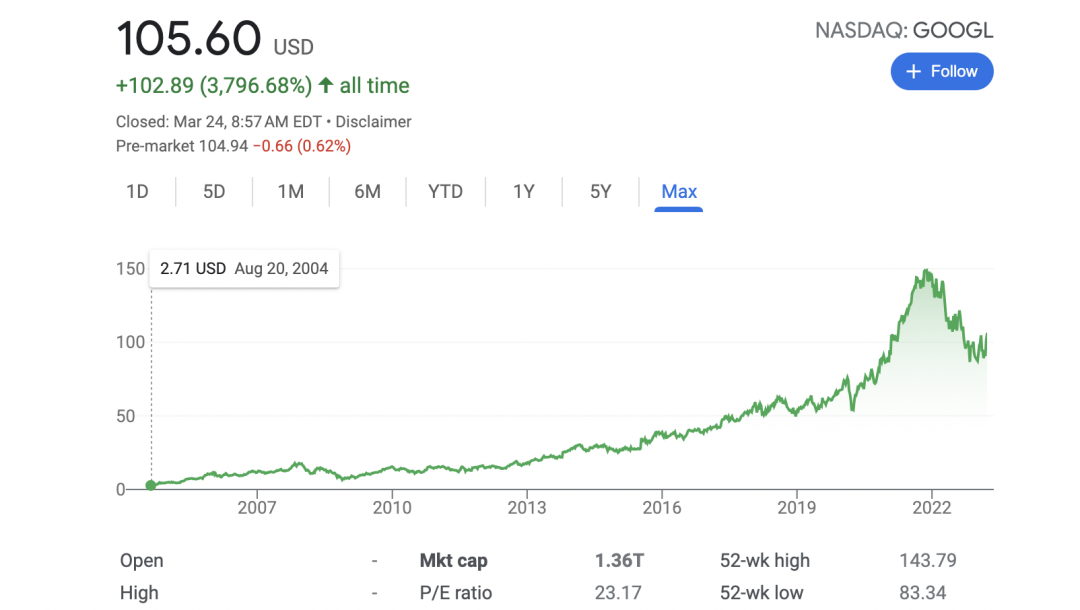Click the 150 y-axis label

[x=130, y=269]
